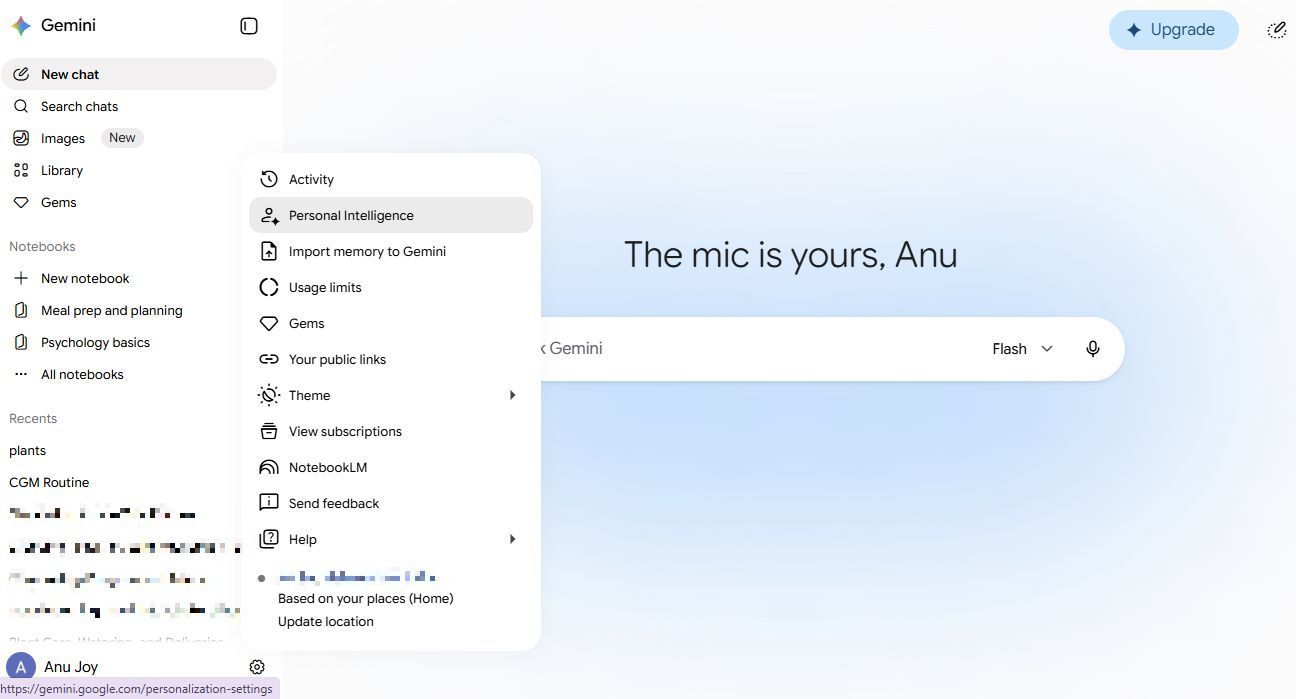Open the temporary chat icon at top right
Viewport: 1296px width, 699px height.
(1277, 30)
